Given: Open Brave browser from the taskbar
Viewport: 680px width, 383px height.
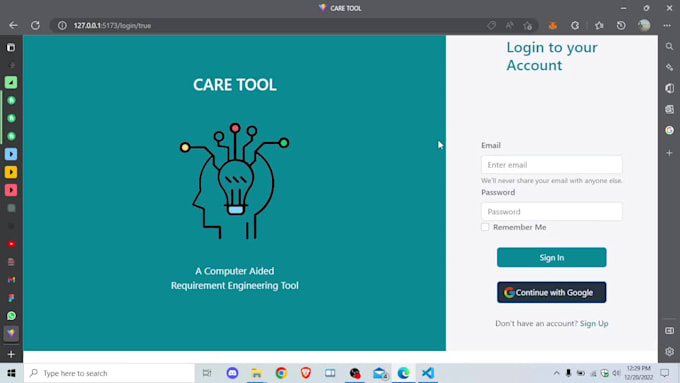Looking at the screenshot, I should (306, 373).
